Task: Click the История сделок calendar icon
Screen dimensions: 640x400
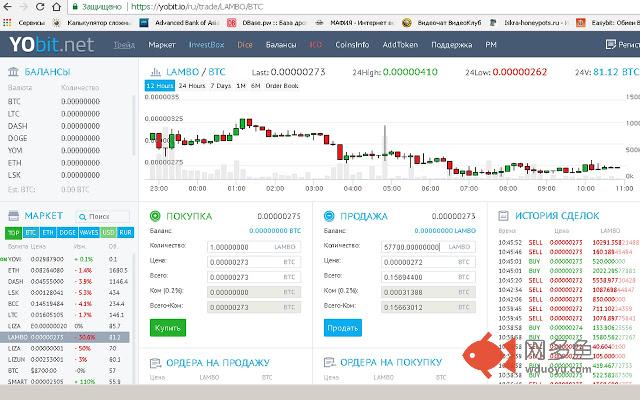Action: point(503,216)
